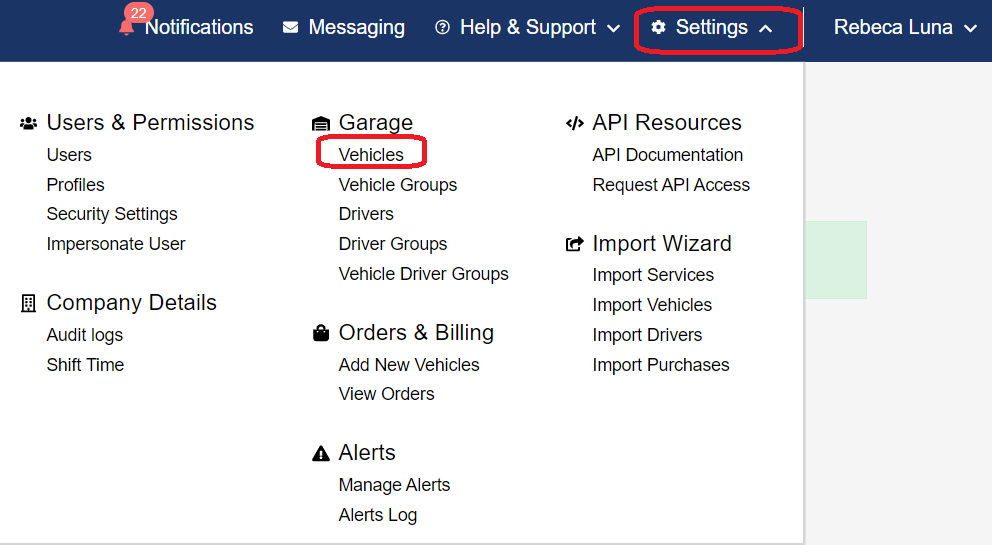
Task: Click the Messaging envelope icon
Action: pos(290,27)
